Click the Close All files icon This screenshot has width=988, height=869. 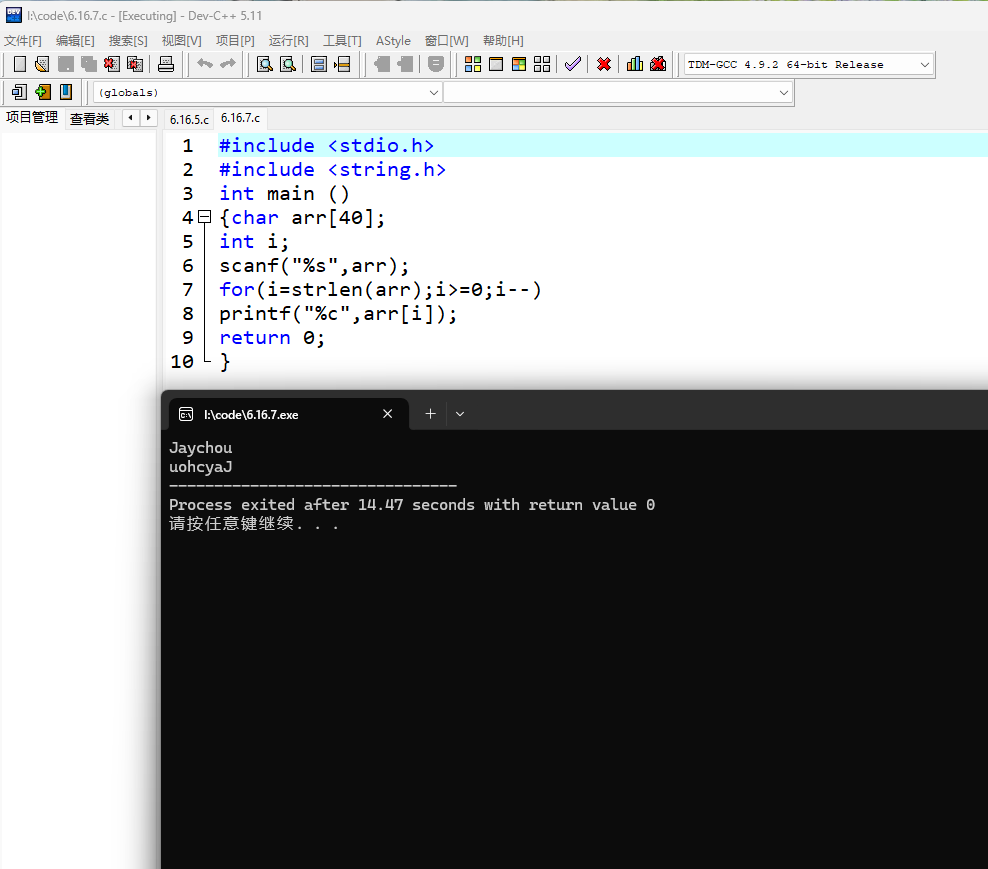tap(135, 64)
